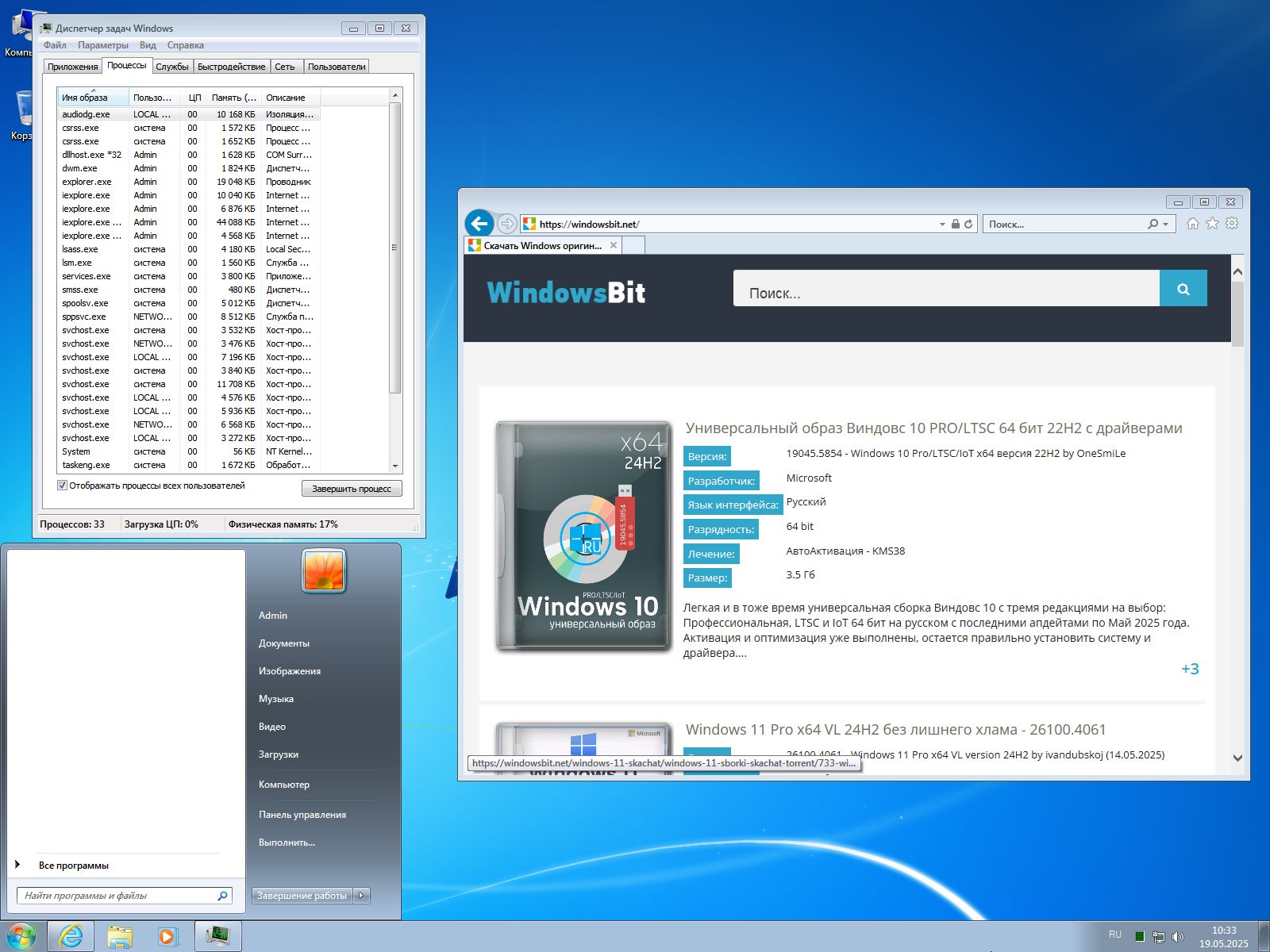Open Панель управления from Start menu
The height and width of the screenshot is (952, 1270).
[x=302, y=815]
